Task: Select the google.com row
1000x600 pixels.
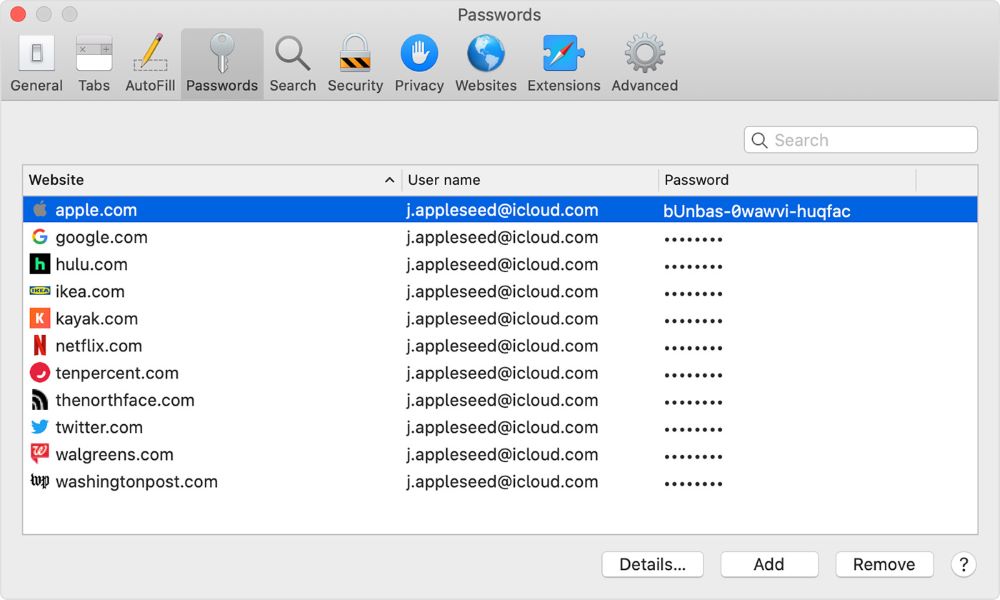Action: coord(500,237)
